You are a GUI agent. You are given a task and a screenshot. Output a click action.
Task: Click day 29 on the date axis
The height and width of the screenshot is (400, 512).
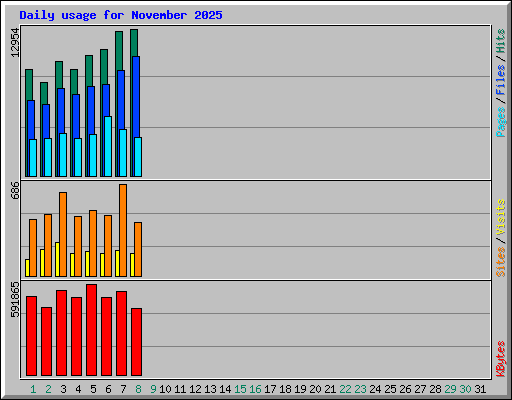(450, 389)
